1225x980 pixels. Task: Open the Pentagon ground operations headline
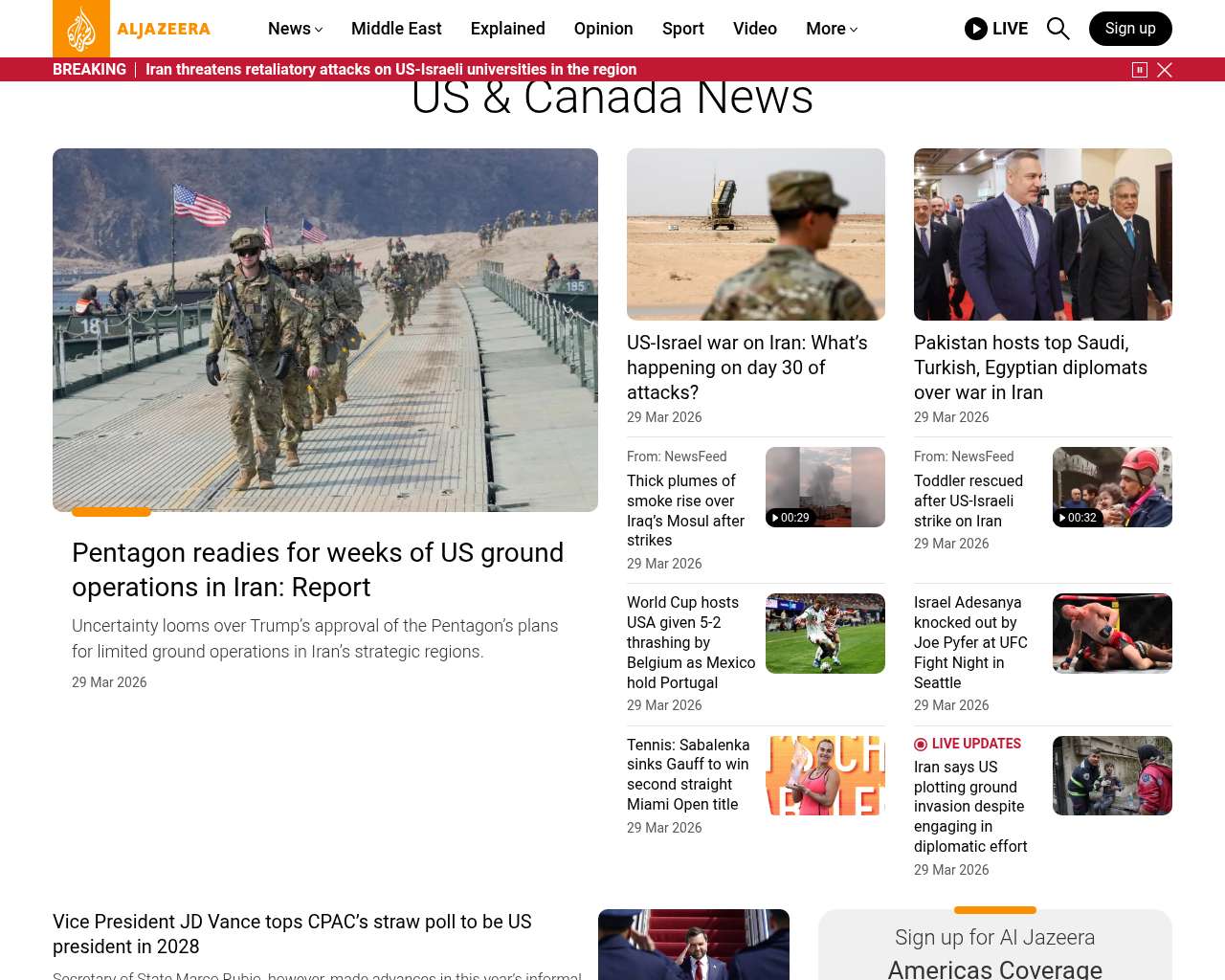click(318, 569)
